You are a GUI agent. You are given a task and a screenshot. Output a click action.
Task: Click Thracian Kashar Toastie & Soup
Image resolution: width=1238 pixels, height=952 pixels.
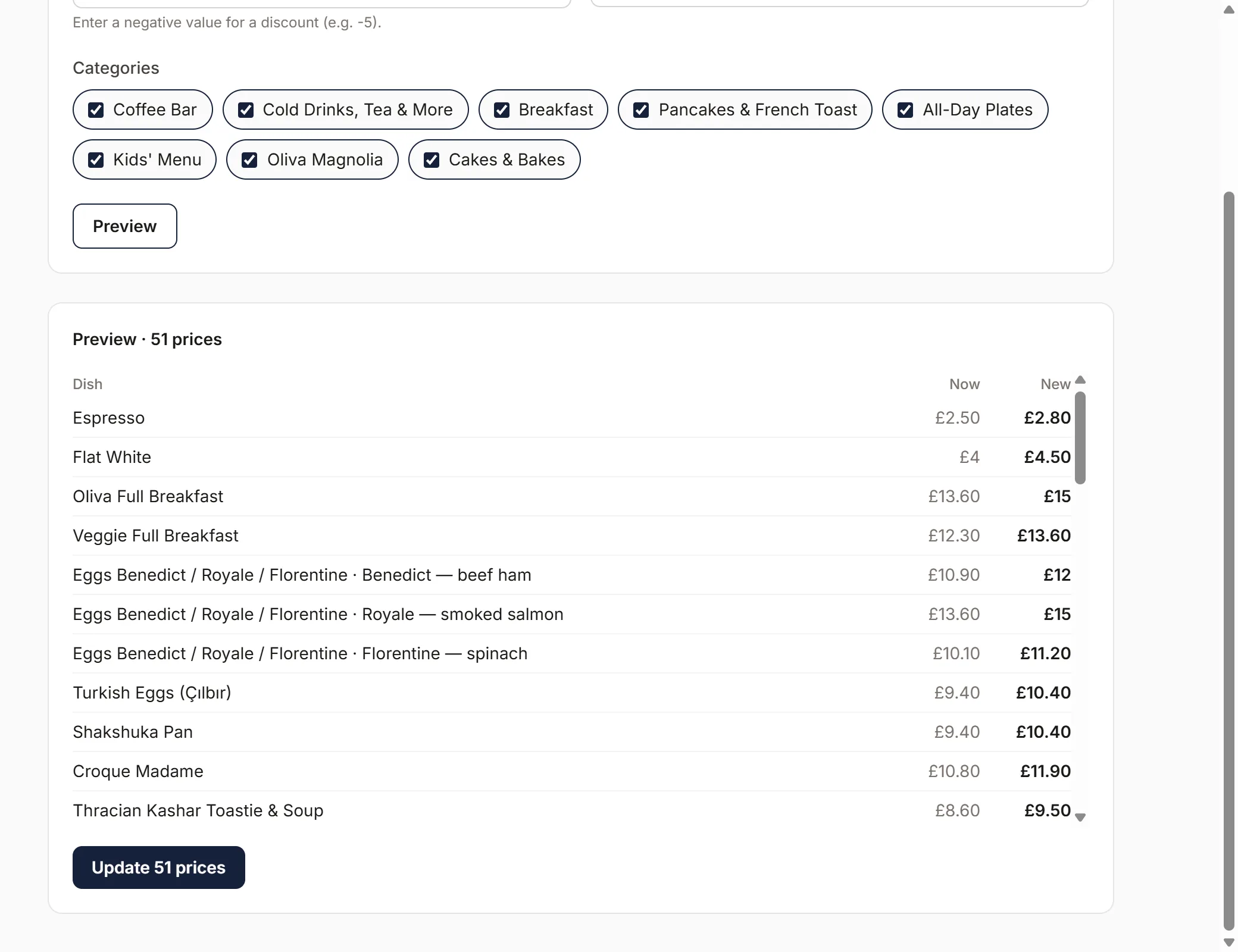click(198, 810)
